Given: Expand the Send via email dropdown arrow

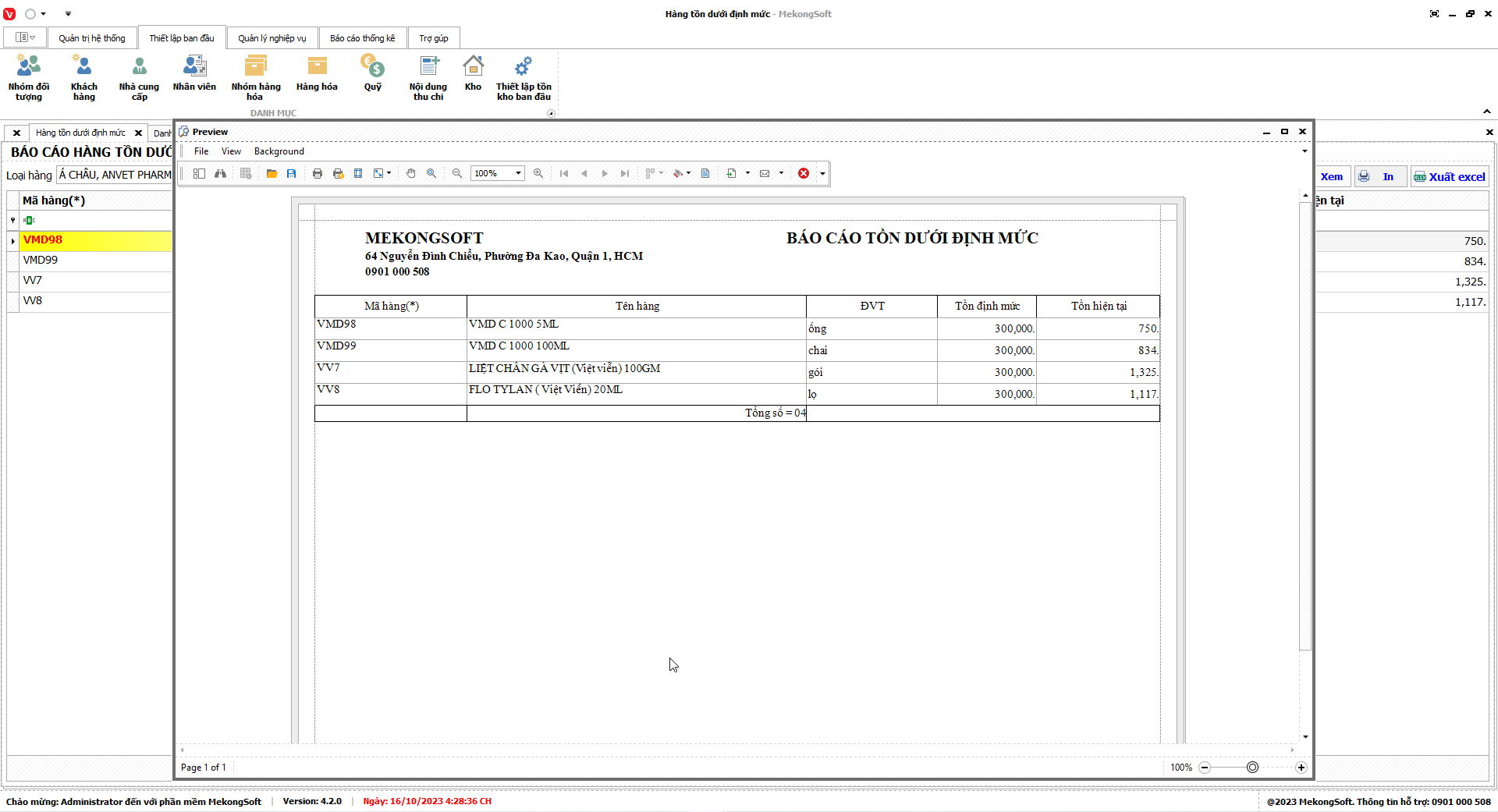Looking at the screenshot, I should pos(781,173).
